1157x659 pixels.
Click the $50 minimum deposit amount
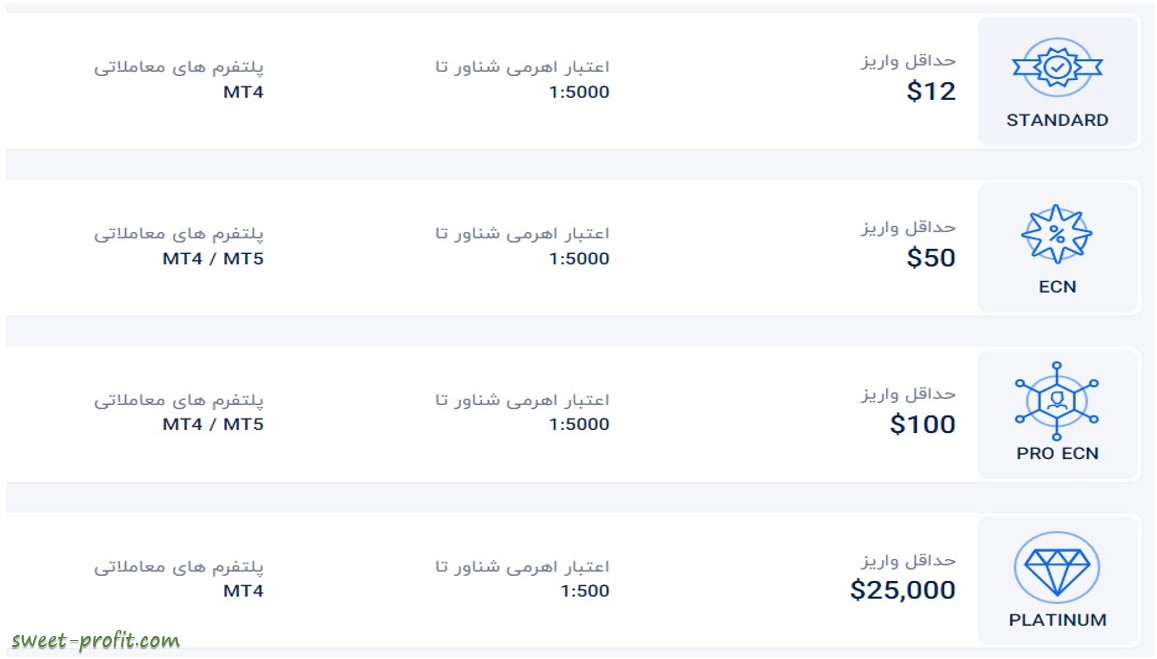point(930,258)
